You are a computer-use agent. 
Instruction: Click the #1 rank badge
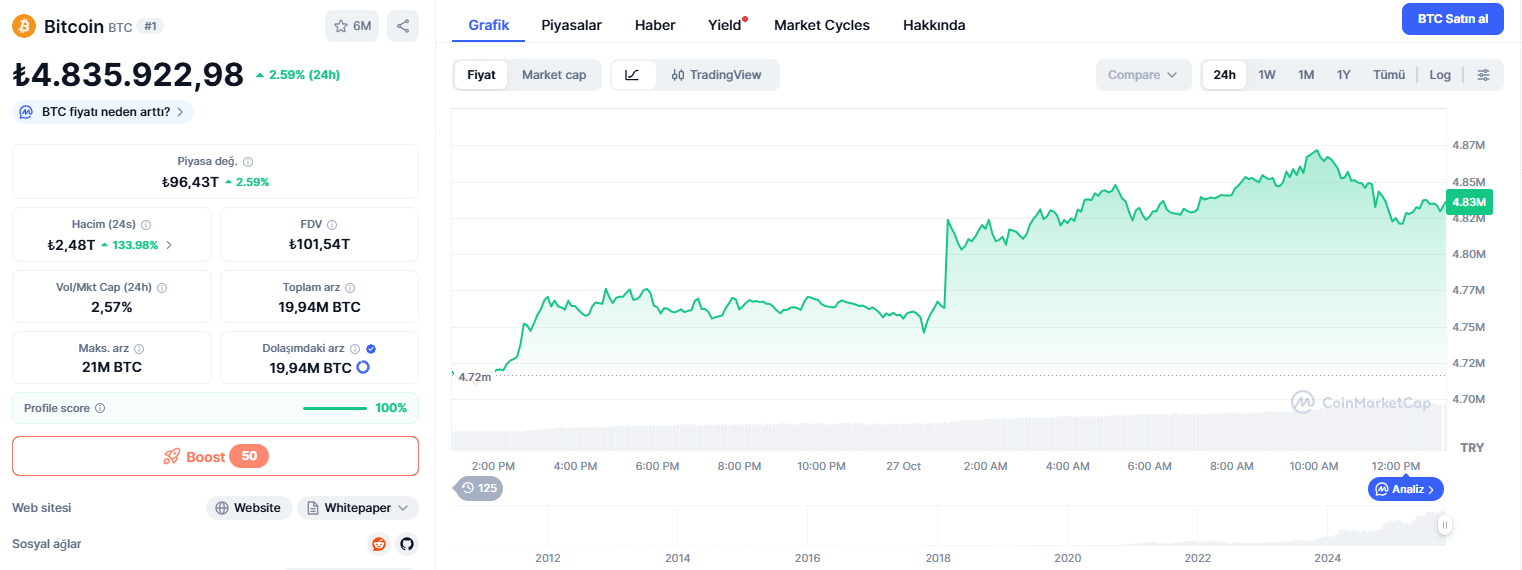click(150, 26)
